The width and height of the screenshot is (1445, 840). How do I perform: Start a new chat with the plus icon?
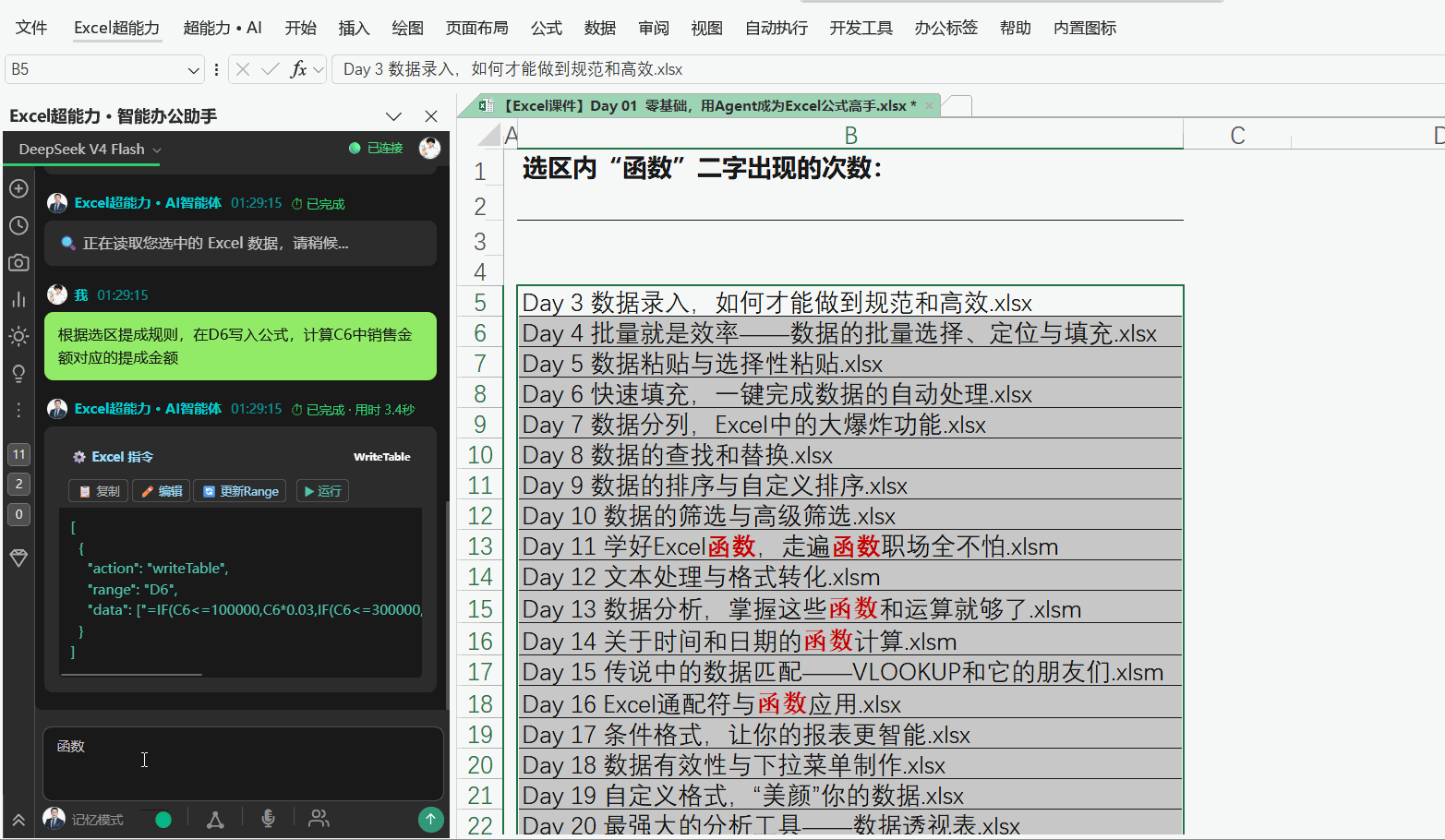pyautogui.click(x=18, y=188)
